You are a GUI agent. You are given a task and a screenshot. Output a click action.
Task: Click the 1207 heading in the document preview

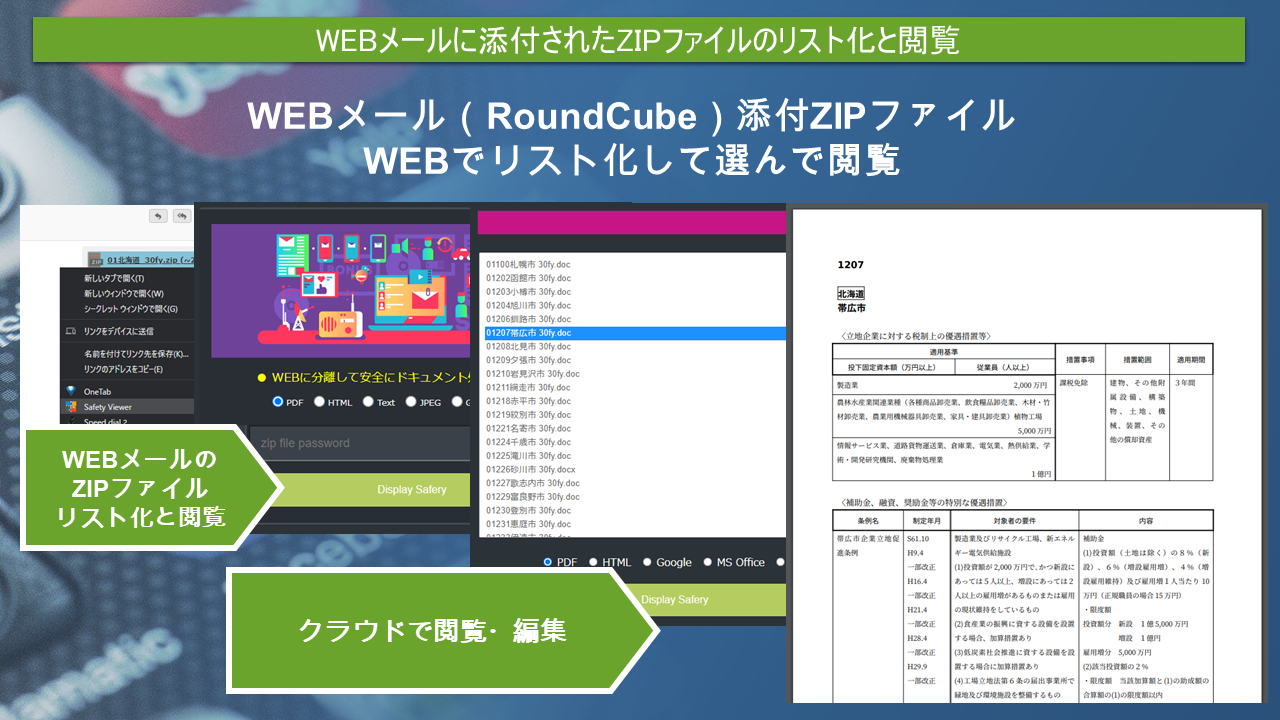[850, 265]
